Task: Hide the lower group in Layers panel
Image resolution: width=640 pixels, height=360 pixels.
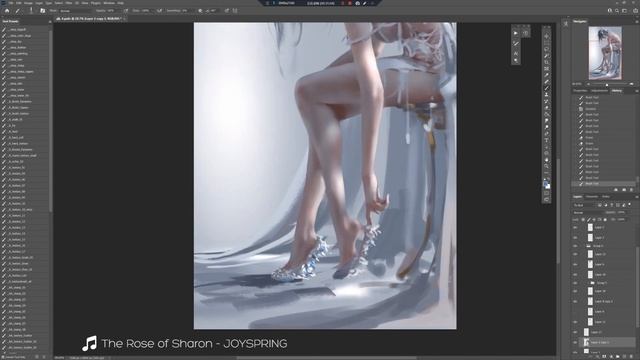Action: 575,282
